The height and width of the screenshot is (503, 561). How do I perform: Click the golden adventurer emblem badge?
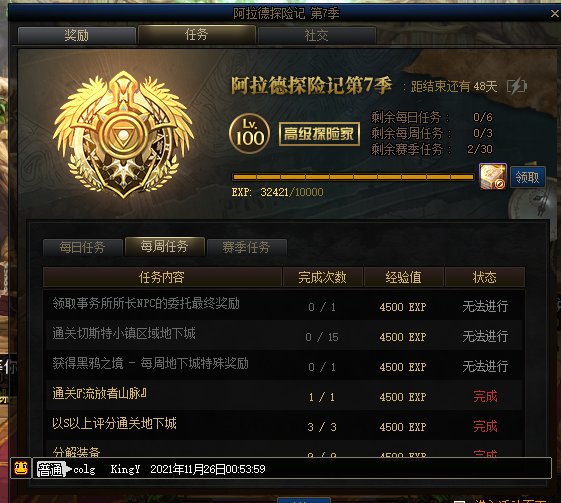click(x=123, y=135)
